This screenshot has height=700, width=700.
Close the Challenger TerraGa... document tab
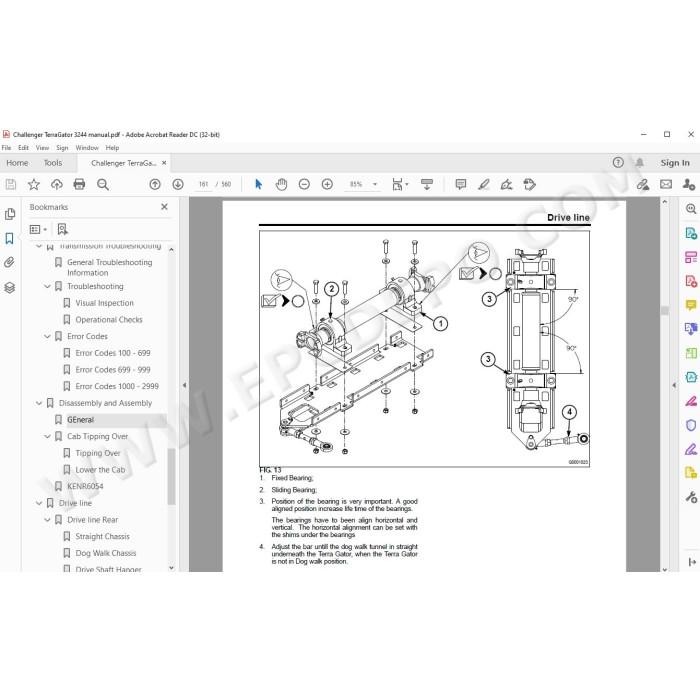[164, 163]
